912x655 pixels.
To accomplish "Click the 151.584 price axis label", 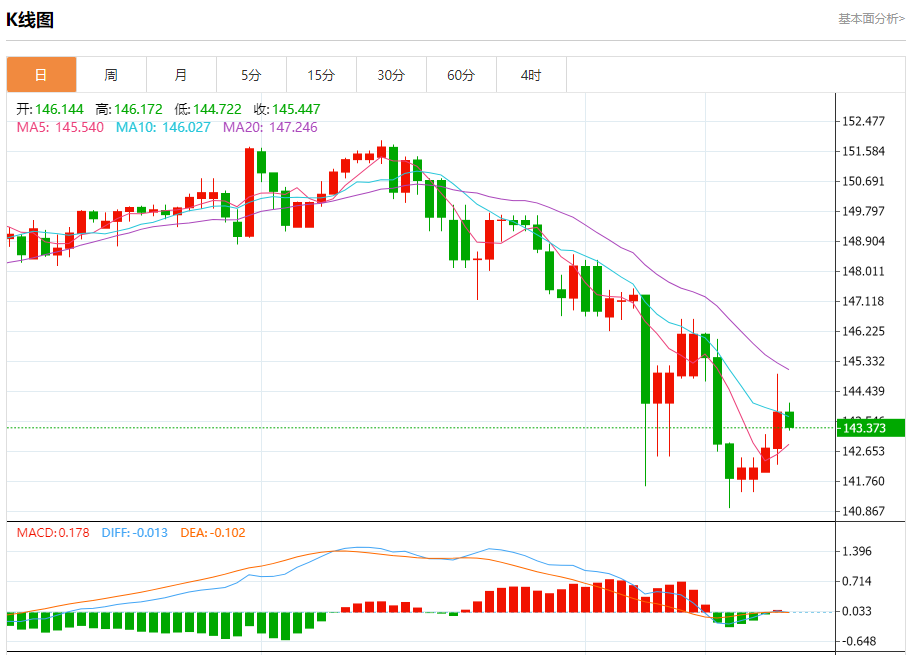I will tap(864, 151).
